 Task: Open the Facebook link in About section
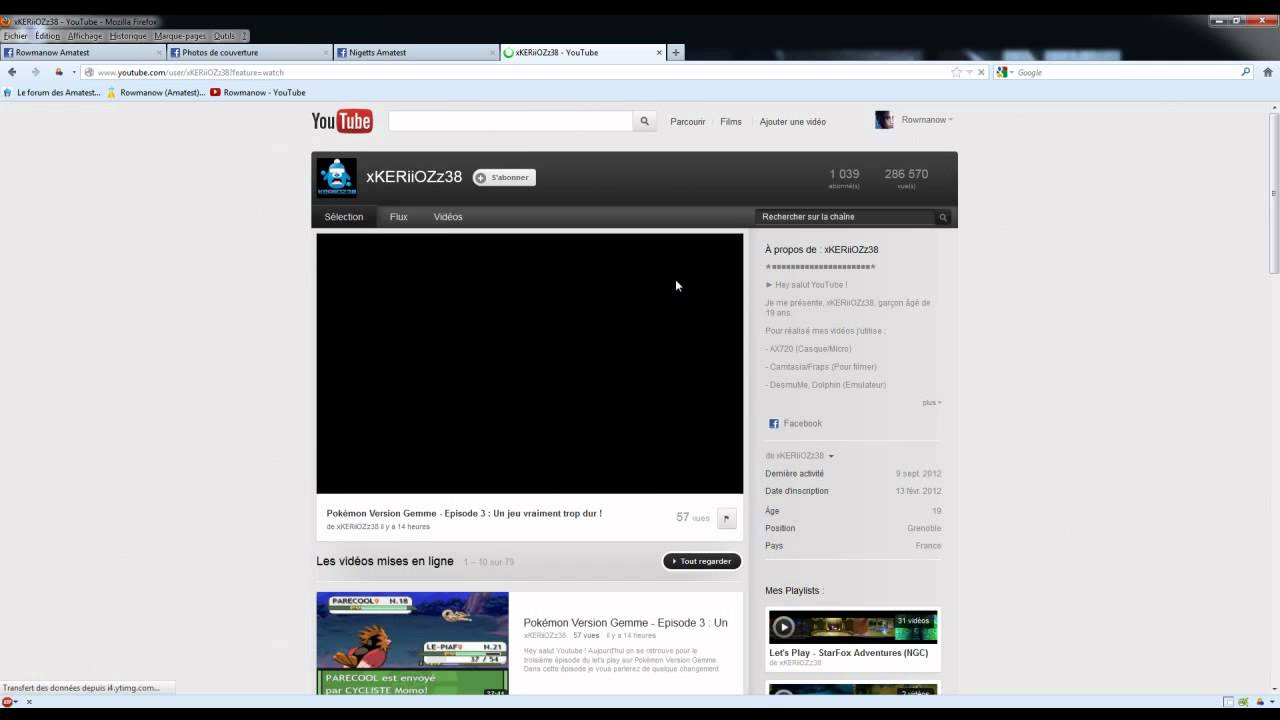pos(803,424)
